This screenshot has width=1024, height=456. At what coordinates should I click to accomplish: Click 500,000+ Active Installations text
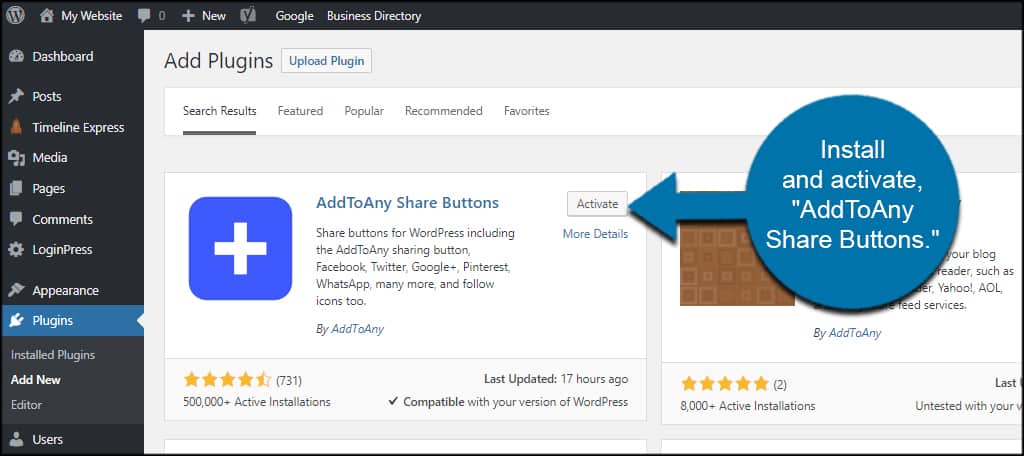coord(257,402)
